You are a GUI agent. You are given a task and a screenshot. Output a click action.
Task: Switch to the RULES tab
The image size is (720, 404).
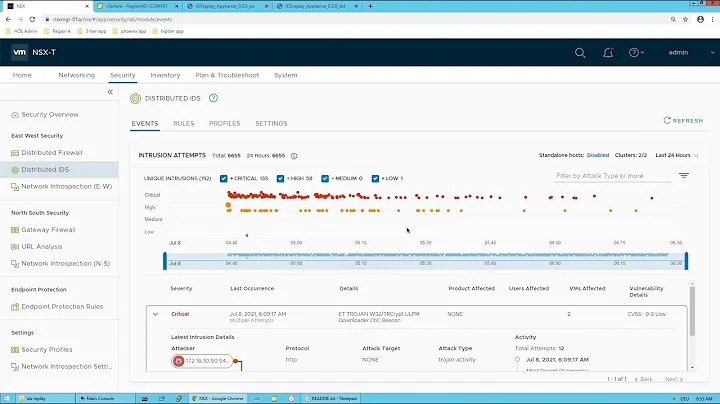(184, 123)
